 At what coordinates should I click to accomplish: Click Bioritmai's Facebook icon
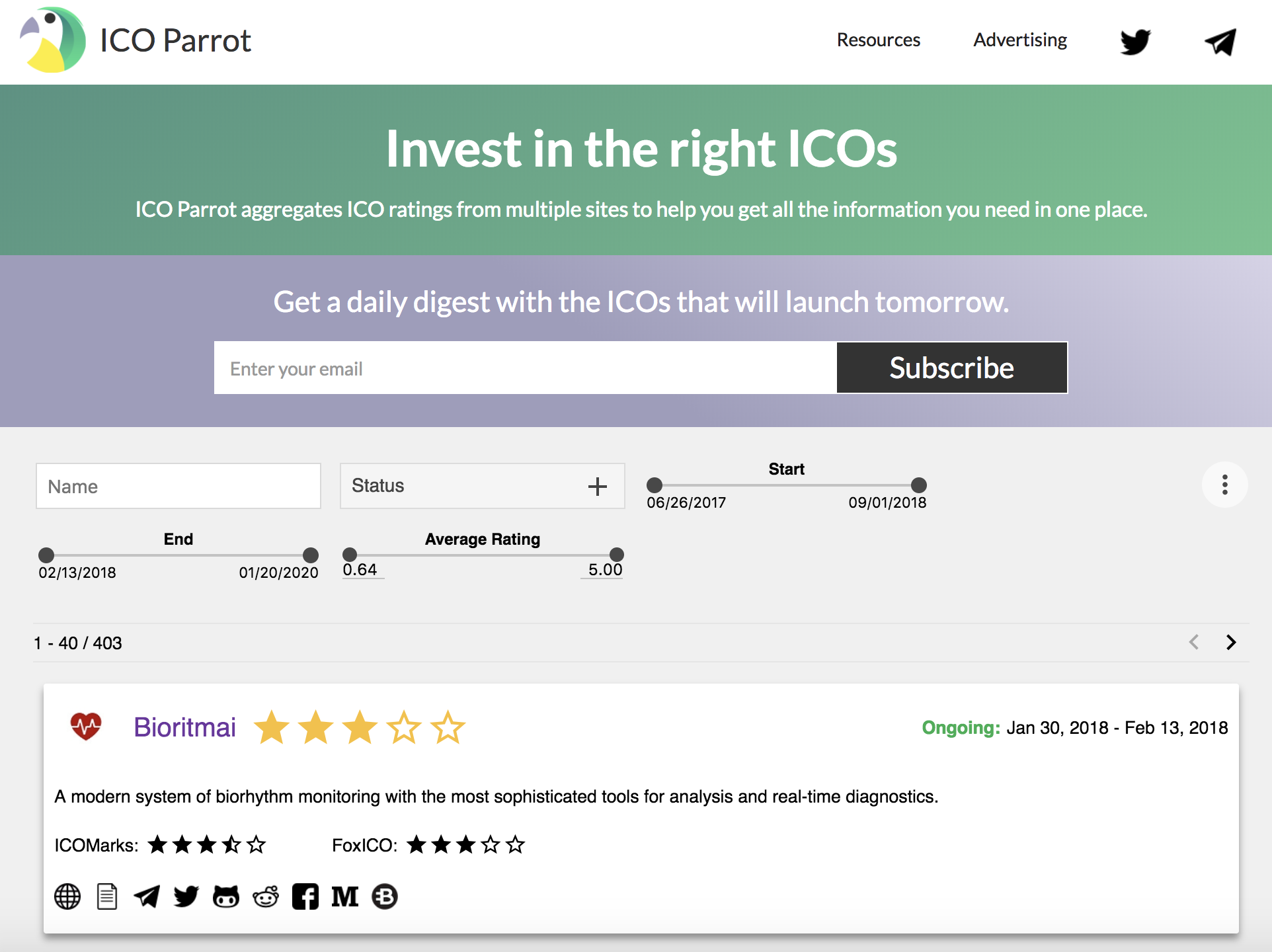tap(305, 897)
